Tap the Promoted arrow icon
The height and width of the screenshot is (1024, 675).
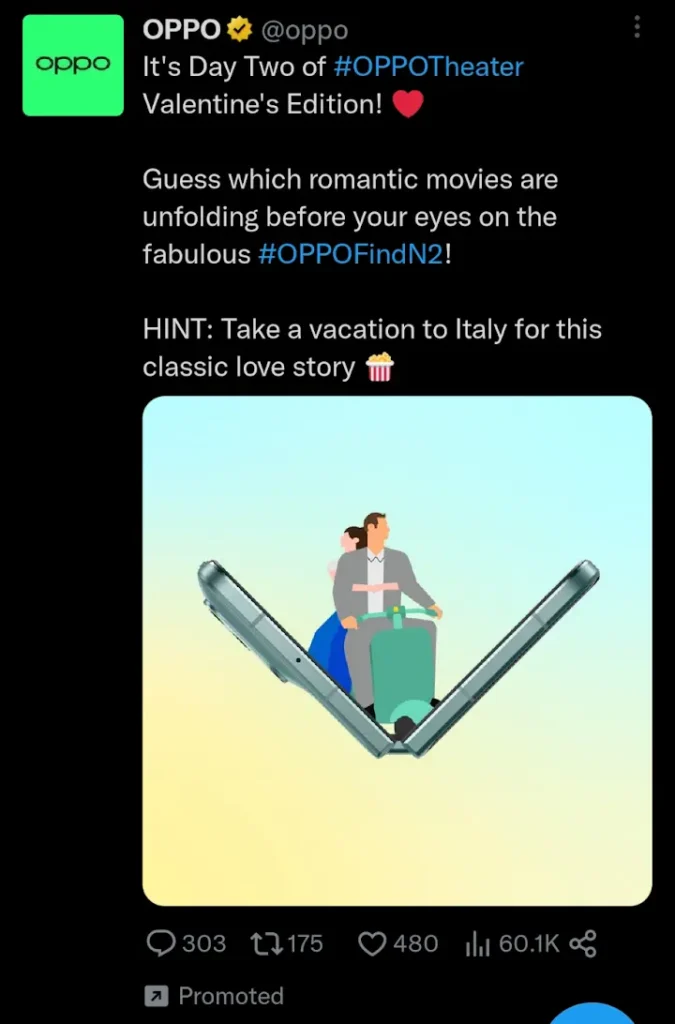tap(156, 997)
